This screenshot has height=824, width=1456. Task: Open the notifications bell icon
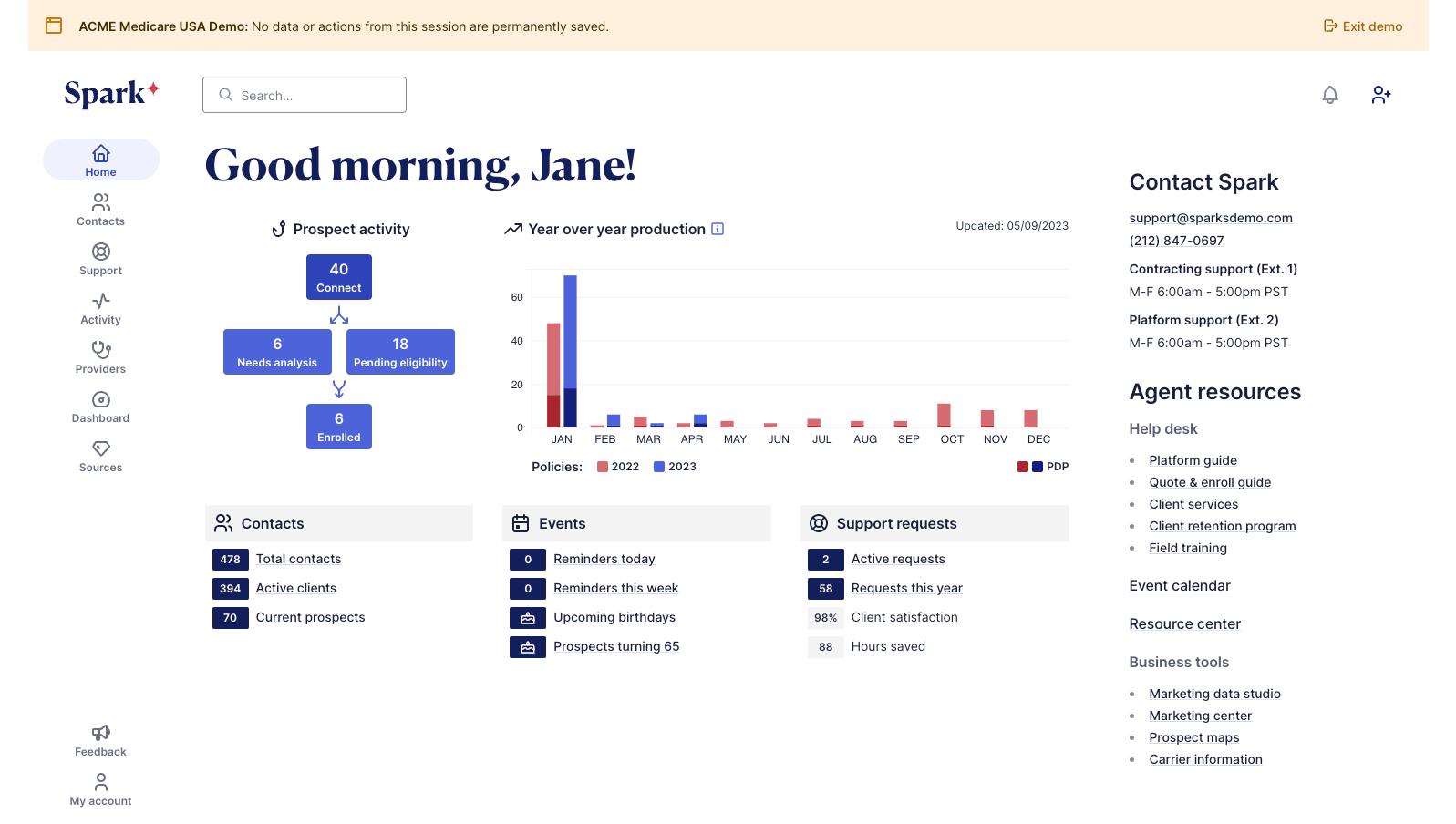pyautogui.click(x=1330, y=95)
